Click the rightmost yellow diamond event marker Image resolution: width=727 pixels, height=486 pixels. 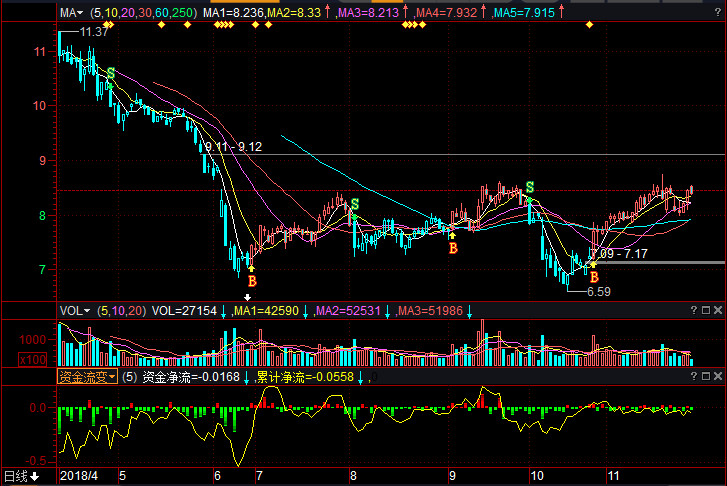coord(589,24)
